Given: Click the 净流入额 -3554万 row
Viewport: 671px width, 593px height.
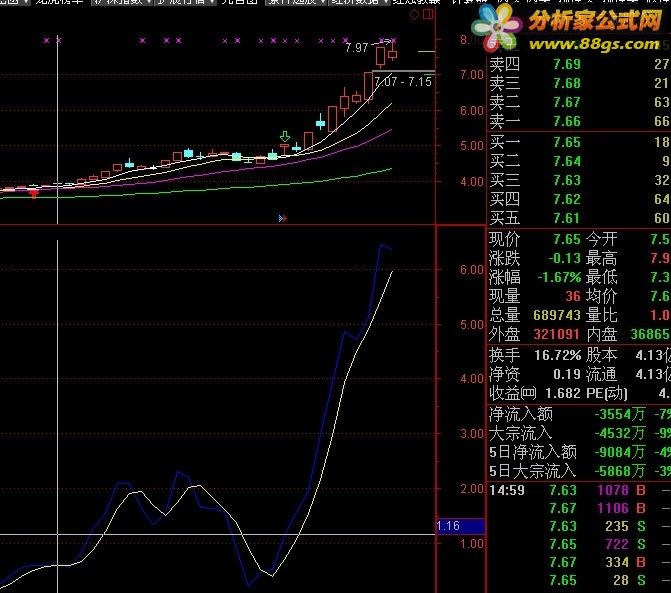Looking at the screenshot, I should (x=580, y=414).
